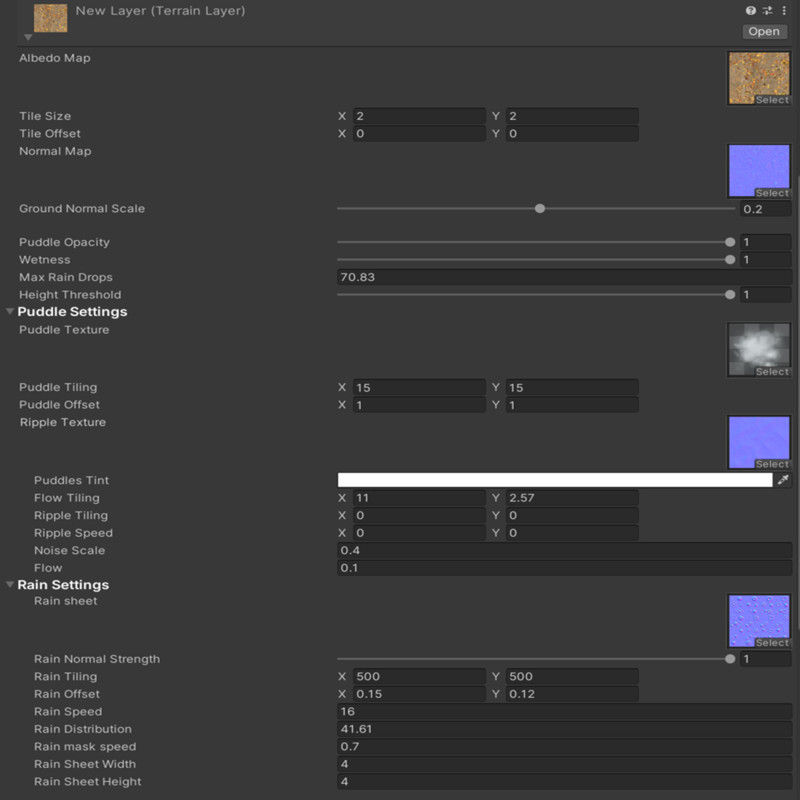Image resolution: width=800 pixels, height=800 pixels.
Task: Click the Flow value field
Action: click(x=565, y=568)
